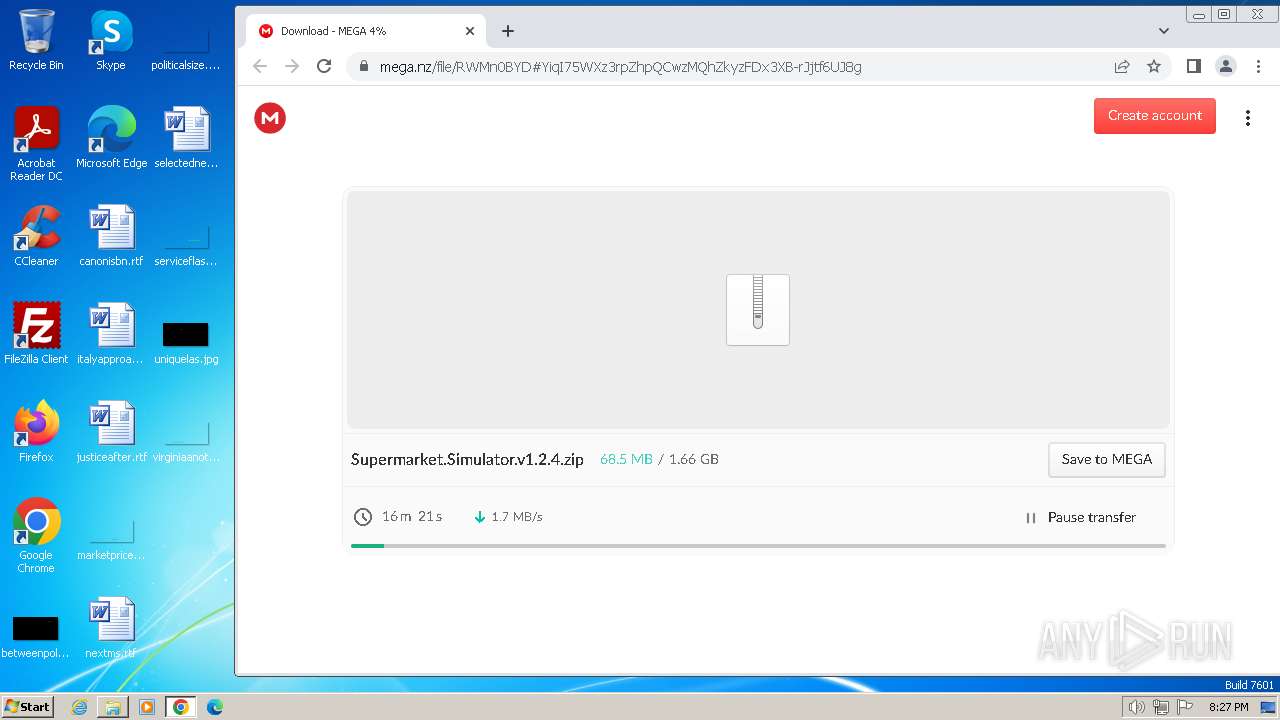Open Skype desktop shortcut
The width and height of the screenshot is (1280, 720).
pyautogui.click(x=111, y=41)
